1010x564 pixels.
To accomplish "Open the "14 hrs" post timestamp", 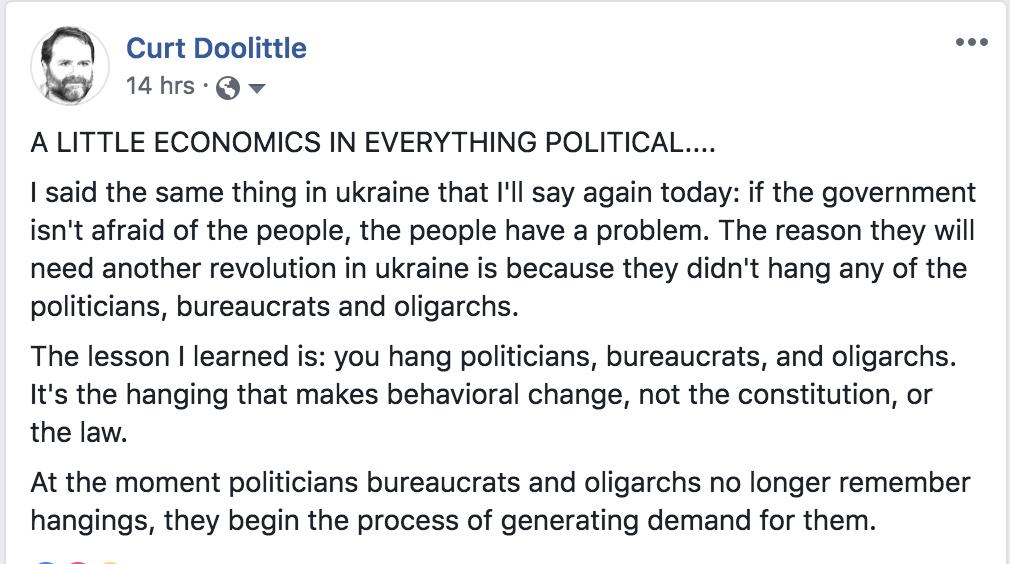I will (x=160, y=86).
